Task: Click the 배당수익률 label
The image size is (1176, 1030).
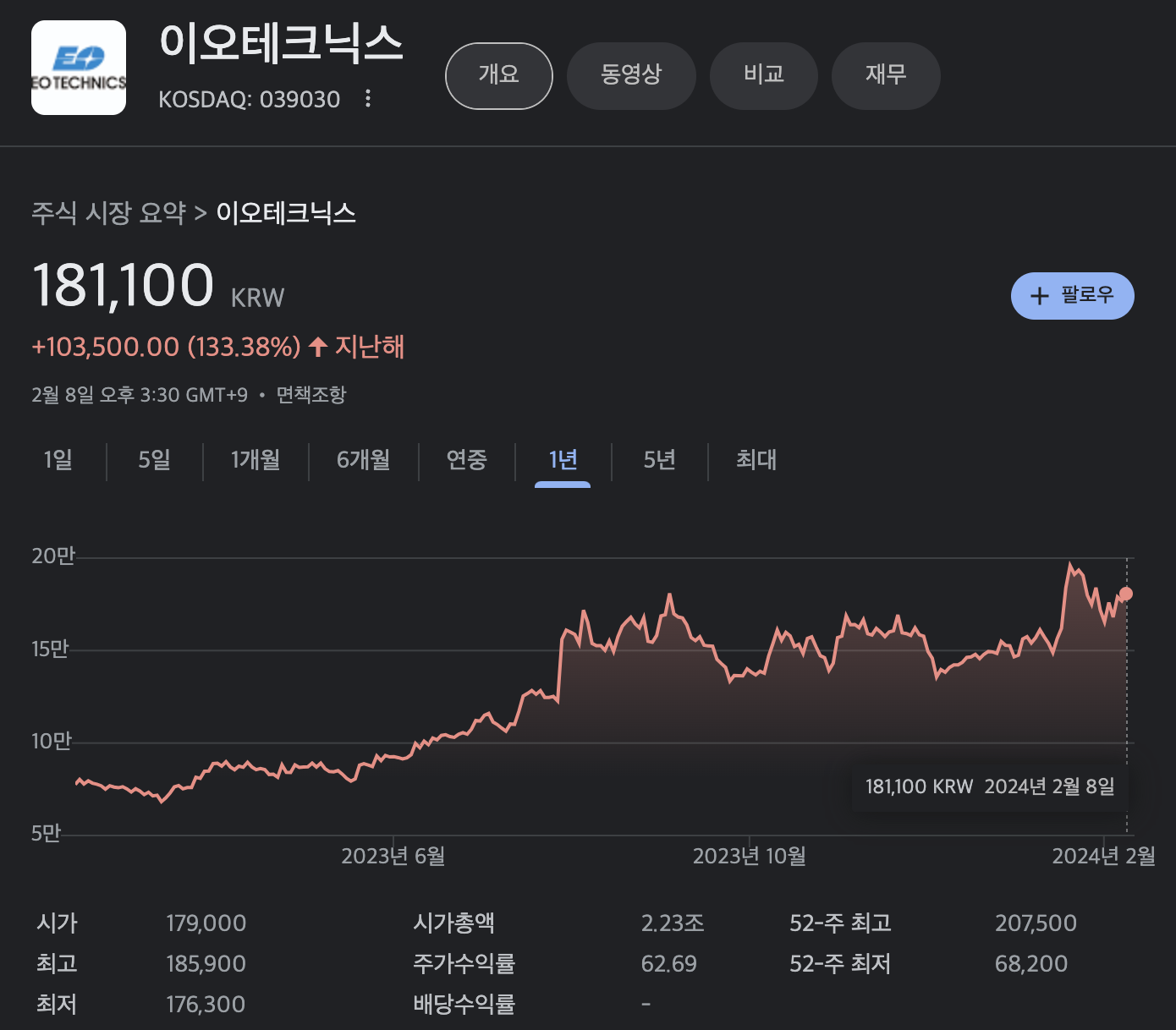Action: (464, 1005)
